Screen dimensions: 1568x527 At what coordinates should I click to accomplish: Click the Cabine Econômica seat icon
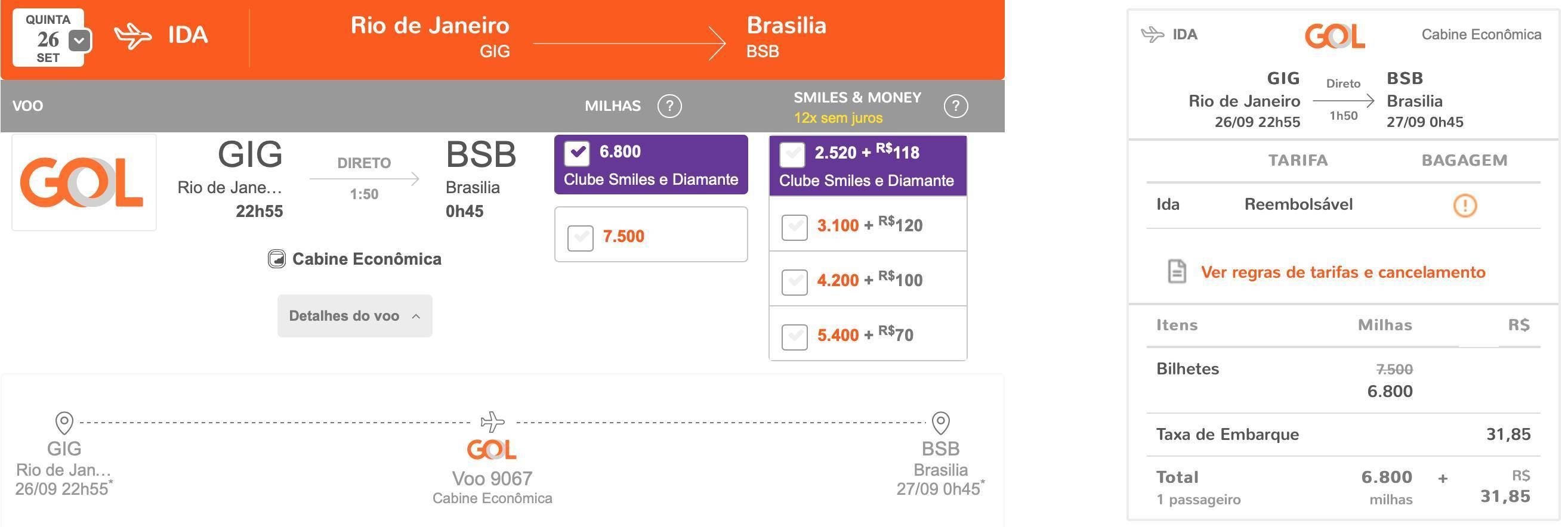tap(276, 259)
